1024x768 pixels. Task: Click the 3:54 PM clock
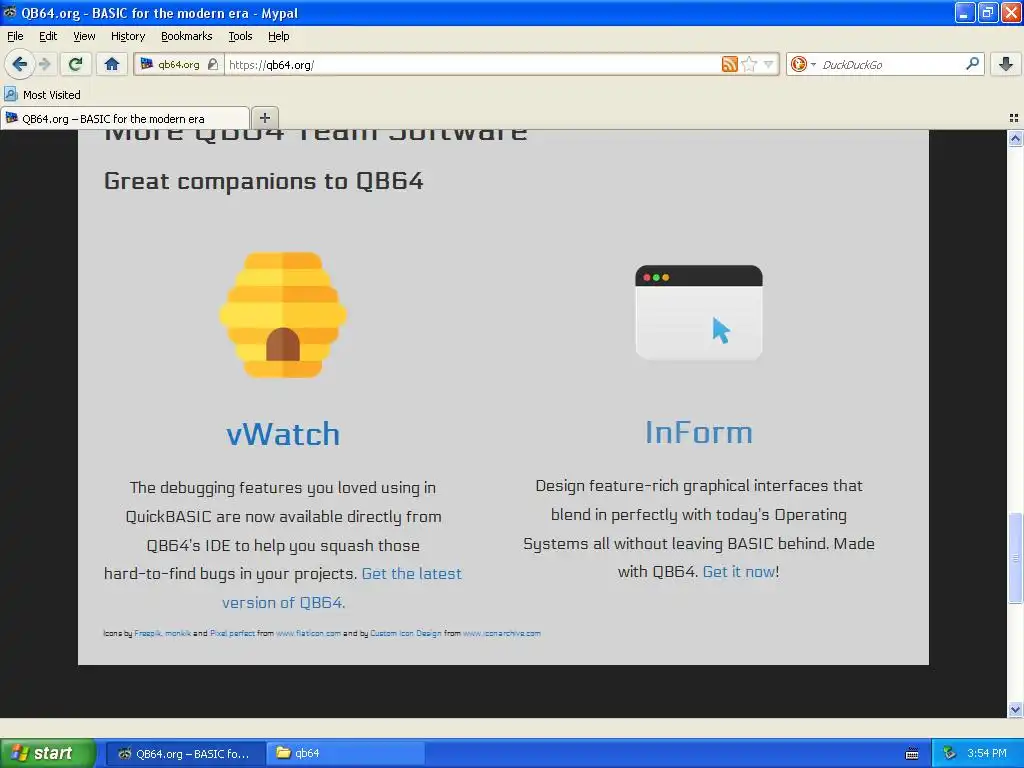(x=987, y=754)
